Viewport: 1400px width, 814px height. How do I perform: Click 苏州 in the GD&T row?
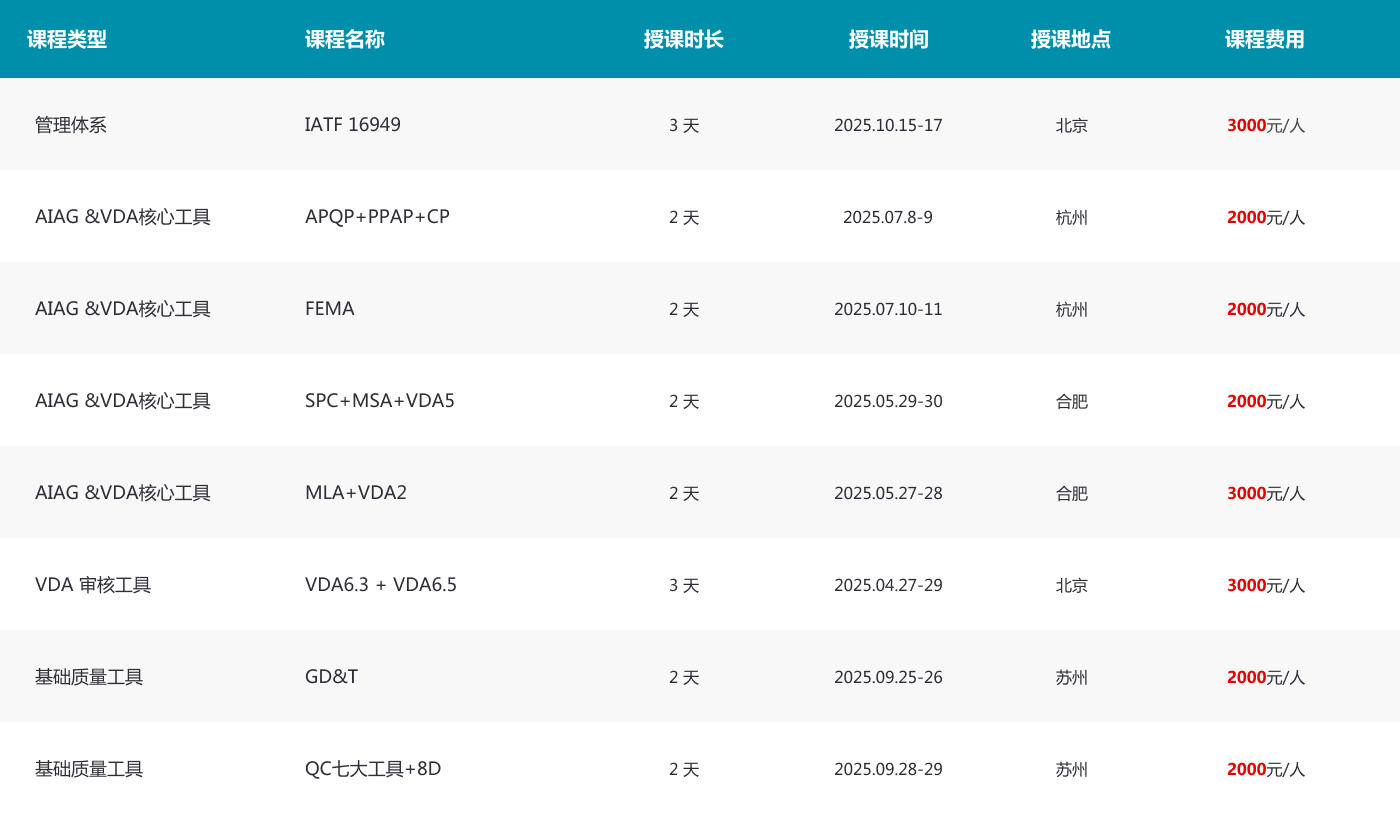(x=1071, y=678)
